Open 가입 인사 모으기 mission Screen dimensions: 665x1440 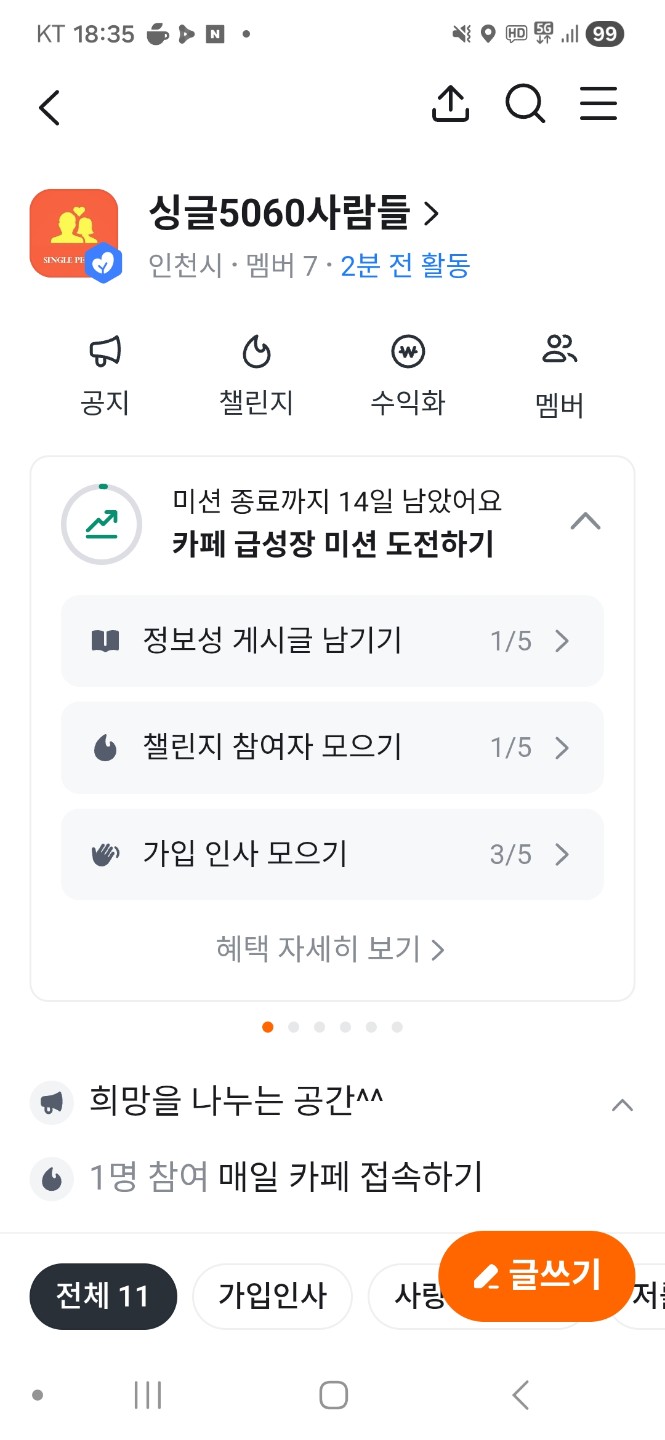(332, 854)
